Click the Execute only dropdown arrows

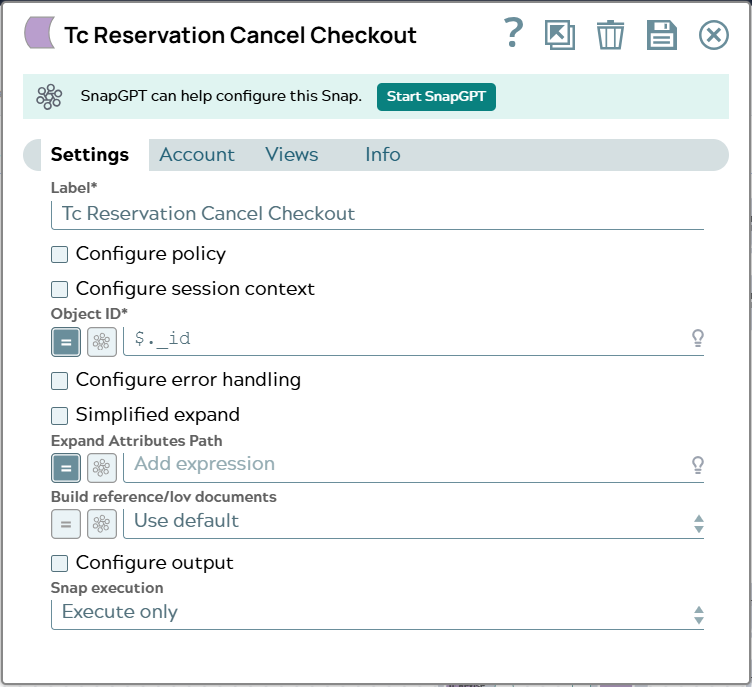699,615
